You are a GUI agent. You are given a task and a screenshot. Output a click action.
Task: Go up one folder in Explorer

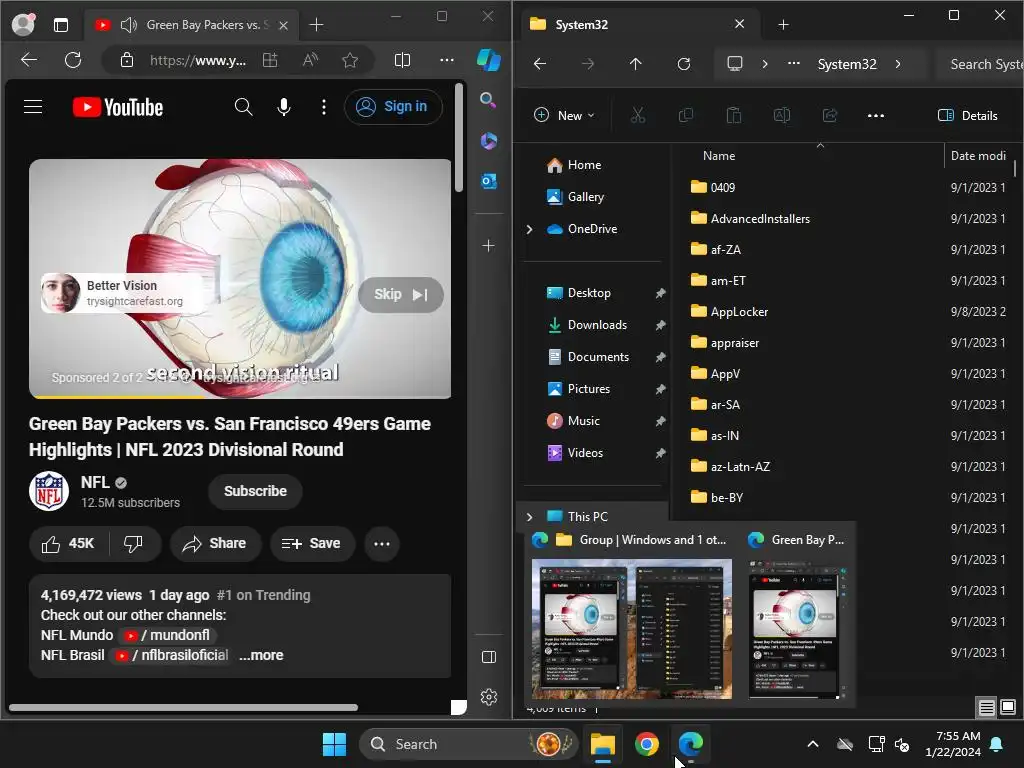click(635, 63)
